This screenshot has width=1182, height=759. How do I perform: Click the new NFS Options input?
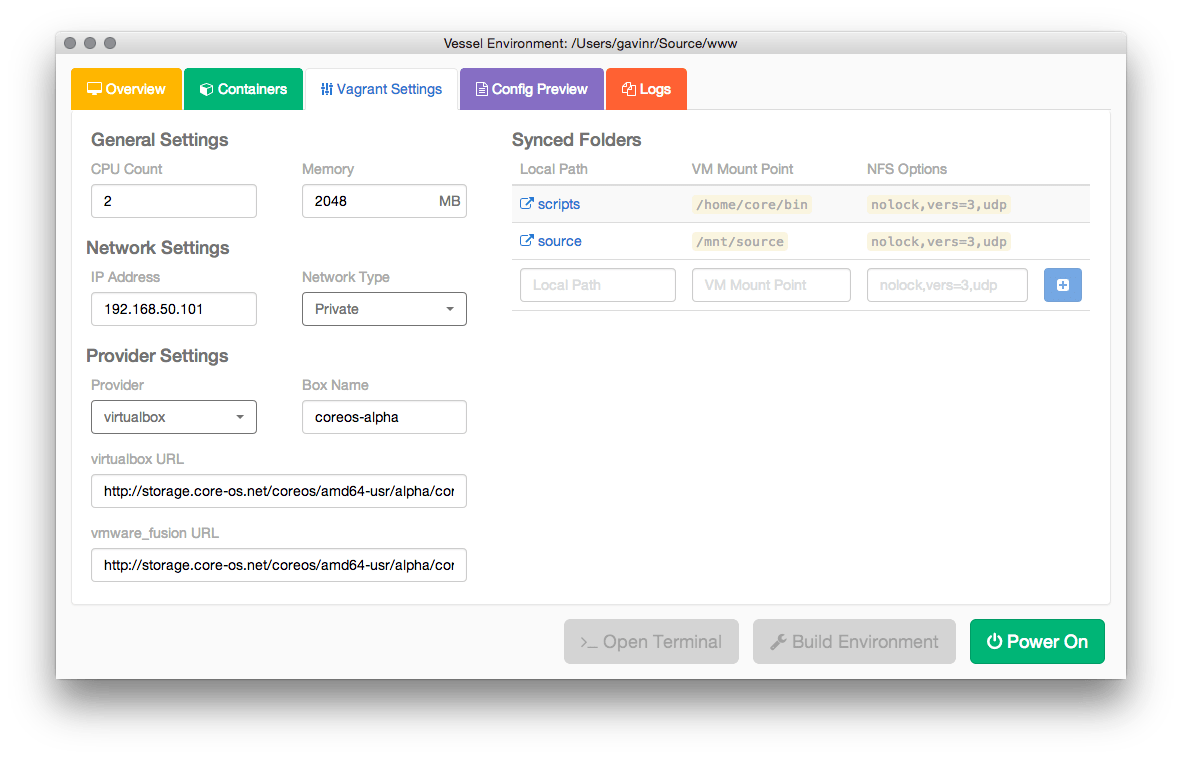947,285
